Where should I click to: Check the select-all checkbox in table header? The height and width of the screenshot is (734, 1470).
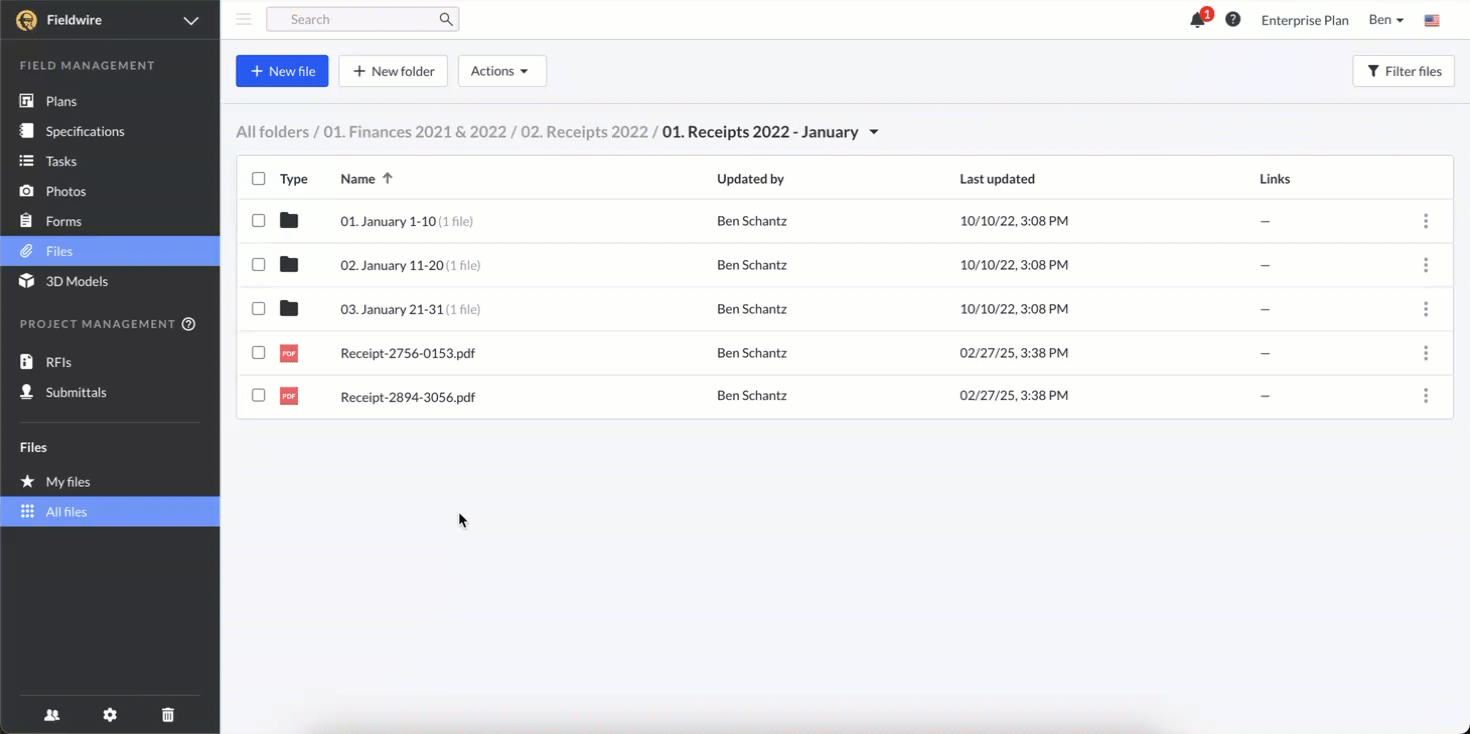point(259,179)
